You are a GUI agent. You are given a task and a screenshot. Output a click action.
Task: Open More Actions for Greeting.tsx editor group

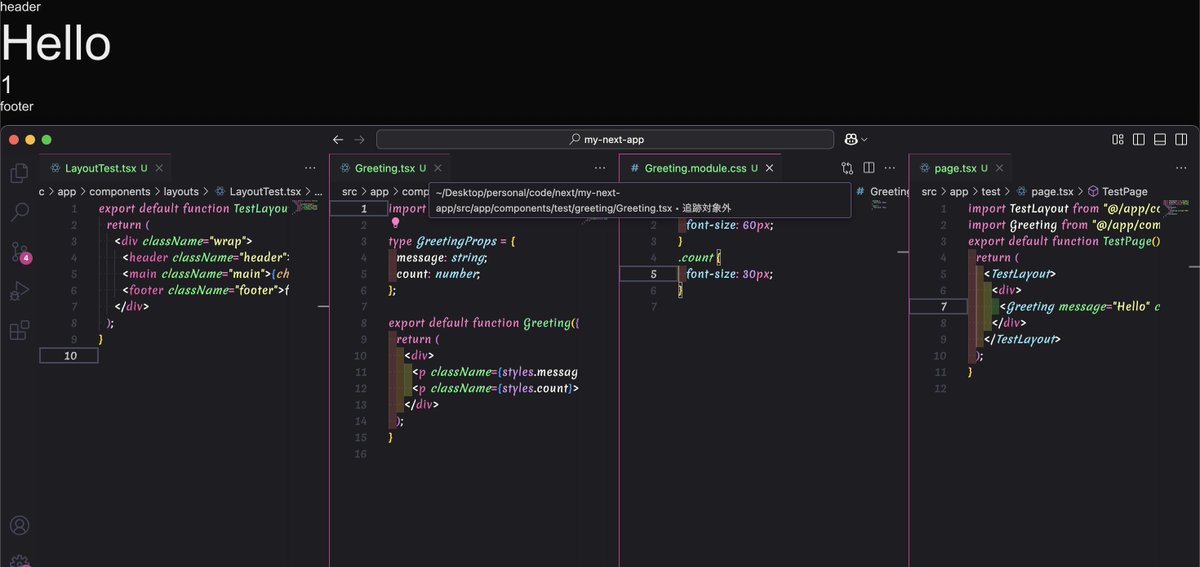[x=600, y=168]
